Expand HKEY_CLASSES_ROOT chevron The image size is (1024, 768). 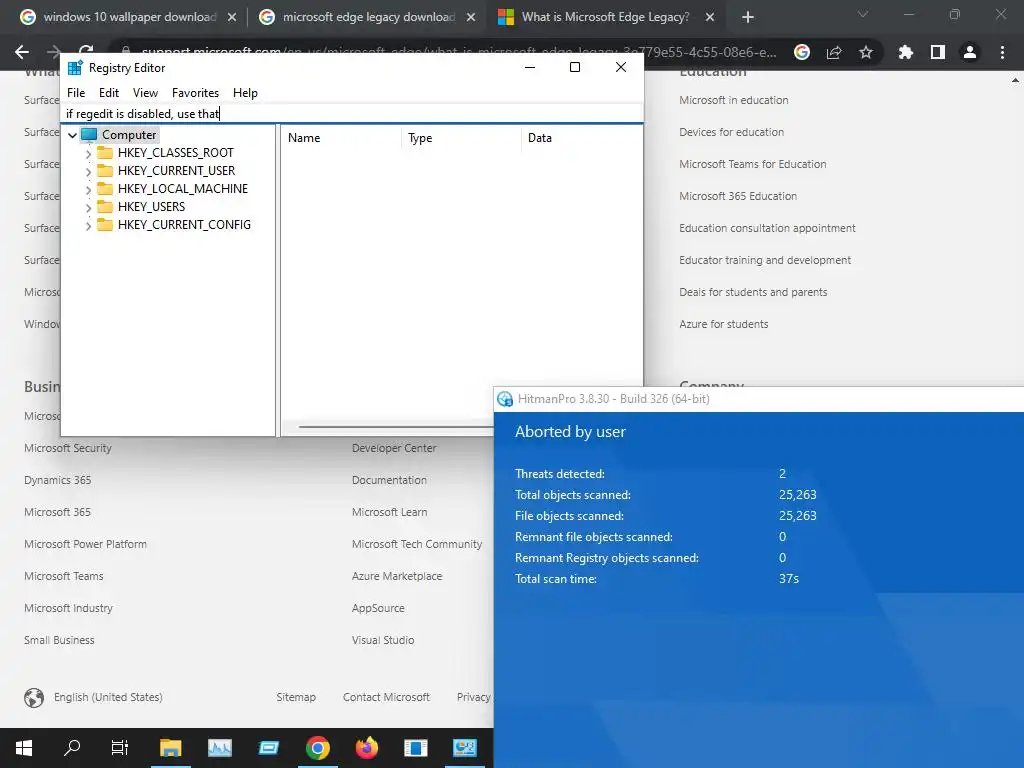88,153
